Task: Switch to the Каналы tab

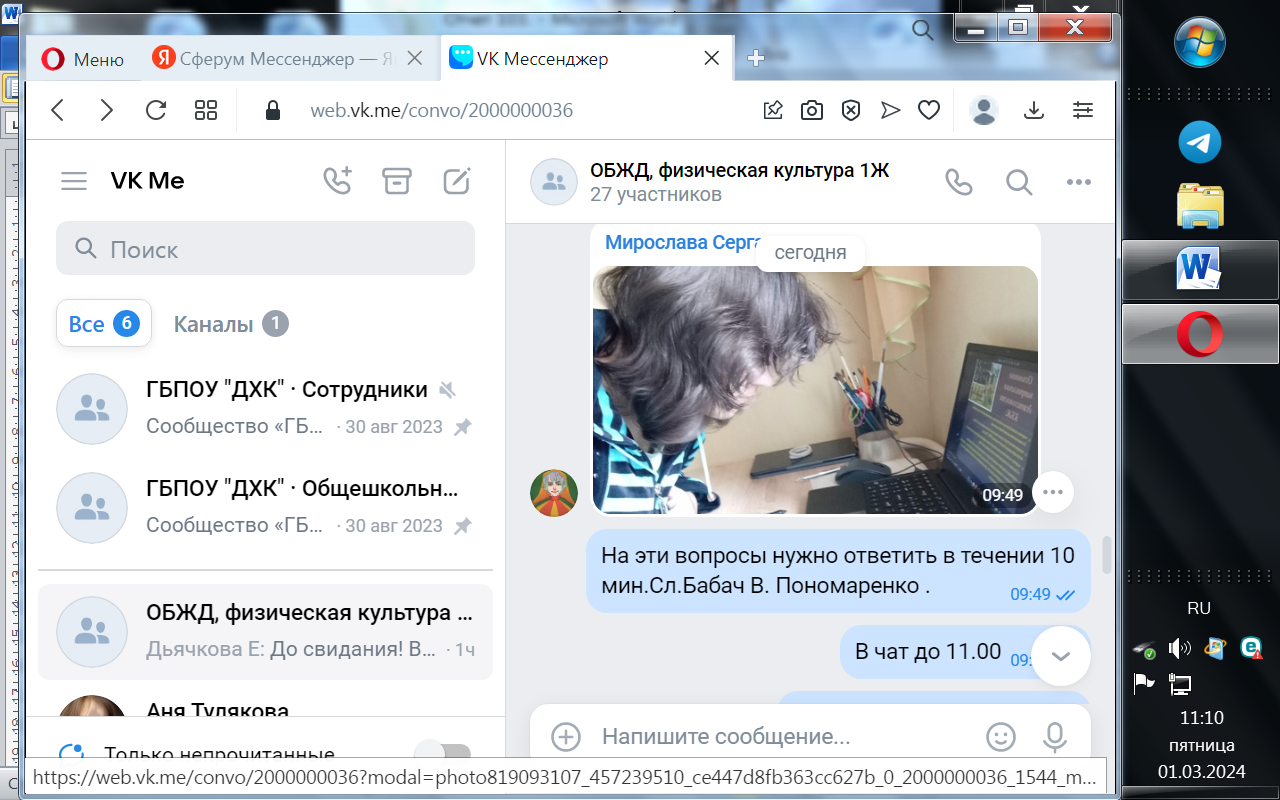Action: 230,324
